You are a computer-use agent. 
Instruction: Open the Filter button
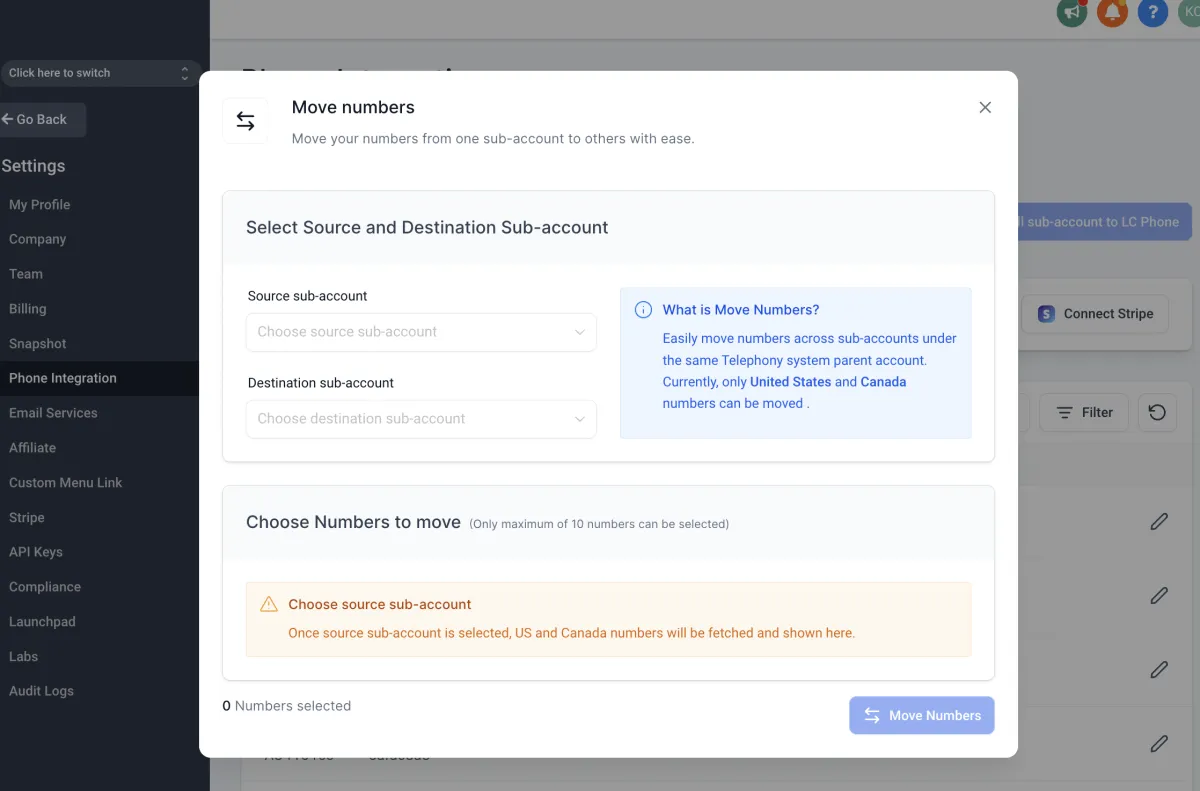1084,412
